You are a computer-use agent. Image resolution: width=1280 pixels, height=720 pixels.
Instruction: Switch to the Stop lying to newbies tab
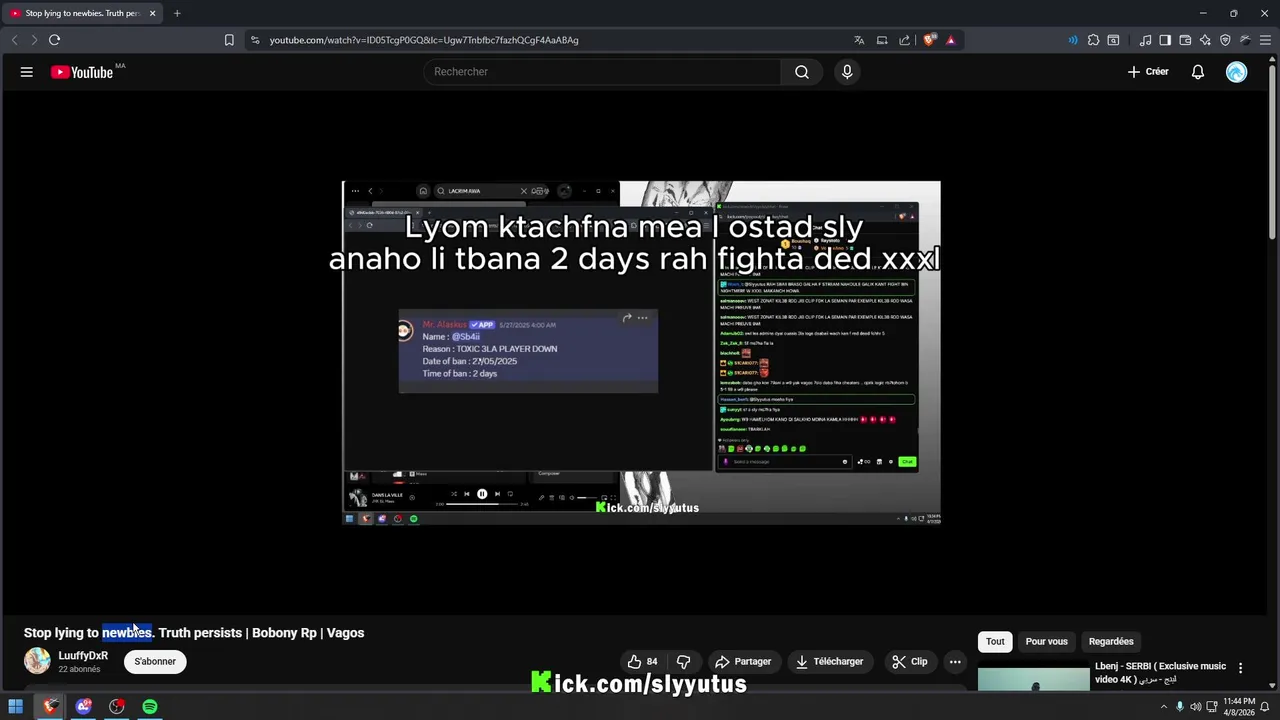[x=82, y=13]
